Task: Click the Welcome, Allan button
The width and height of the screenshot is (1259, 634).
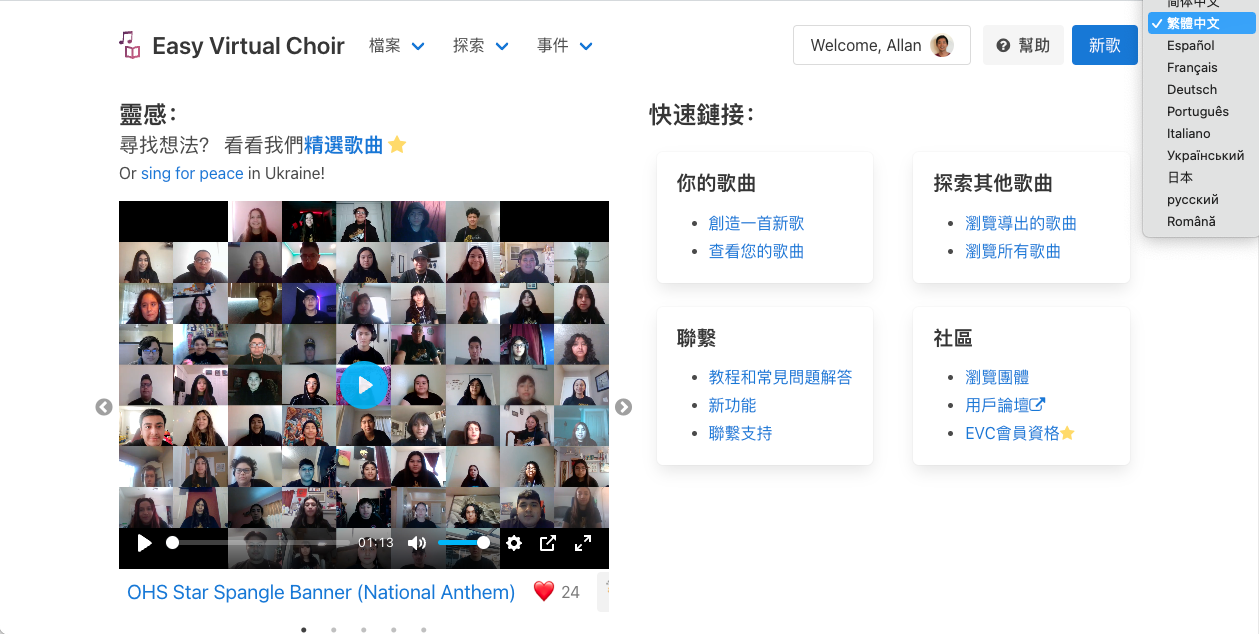Action: [x=881, y=45]
